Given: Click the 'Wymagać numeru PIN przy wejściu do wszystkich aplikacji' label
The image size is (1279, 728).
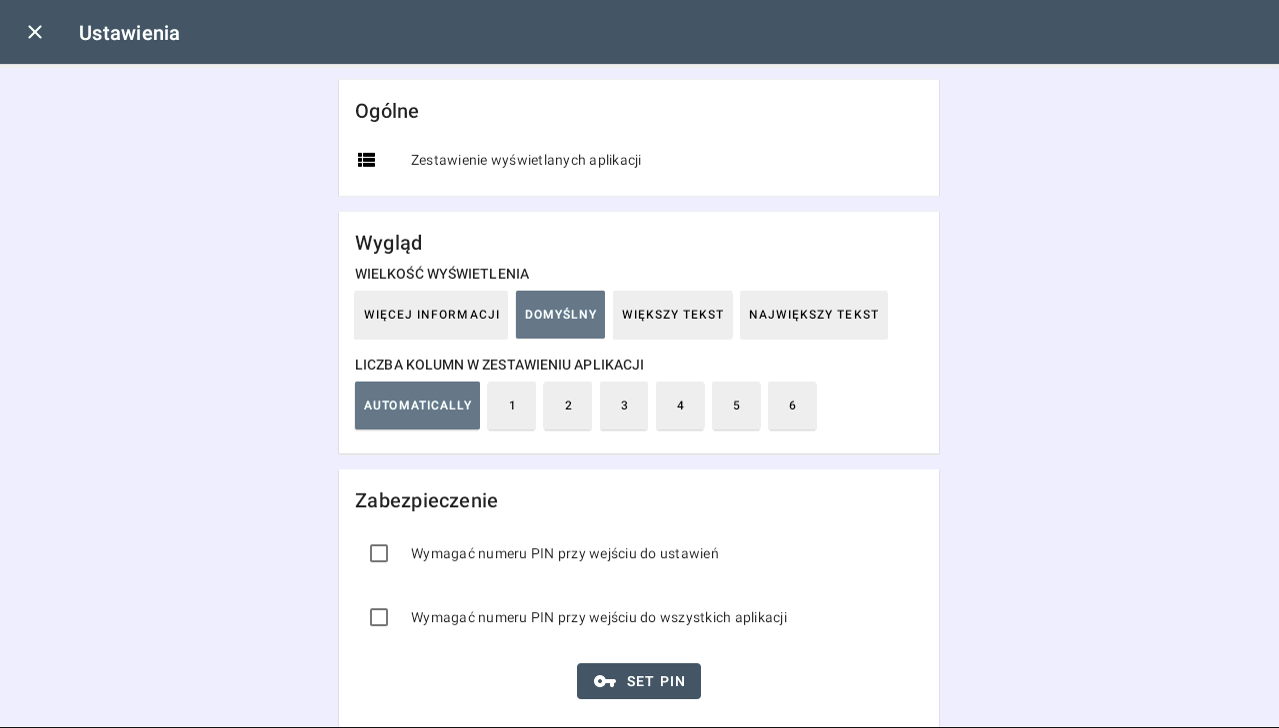Looking at the screenshot, I should pos(598,618).
